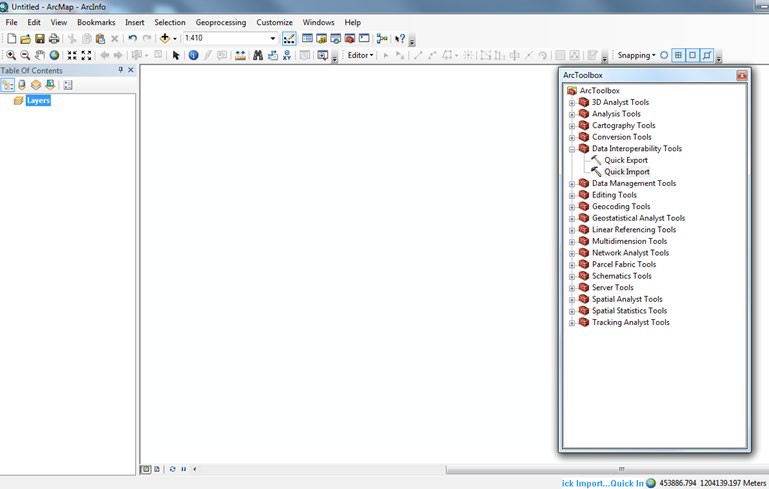769x489 pixels.
Task: Select the Layers data frame
Action: coord(38,101)
